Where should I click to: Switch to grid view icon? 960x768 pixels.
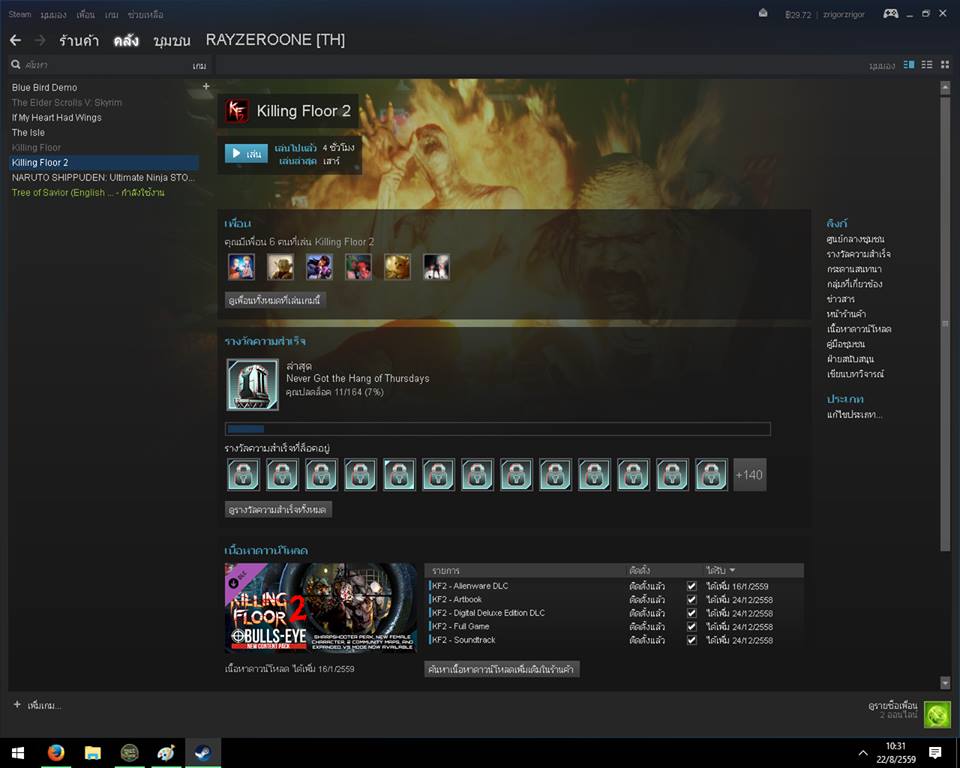[945, 64]
